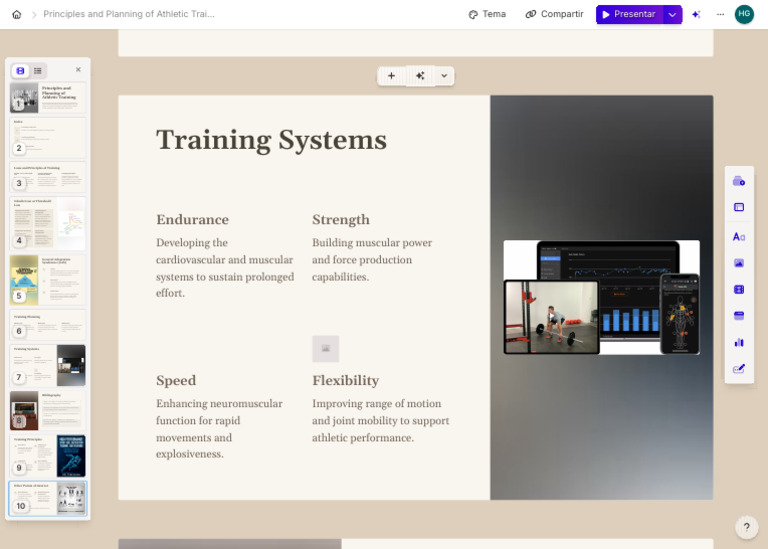Add a blank card with plus button

click(391, 76)
